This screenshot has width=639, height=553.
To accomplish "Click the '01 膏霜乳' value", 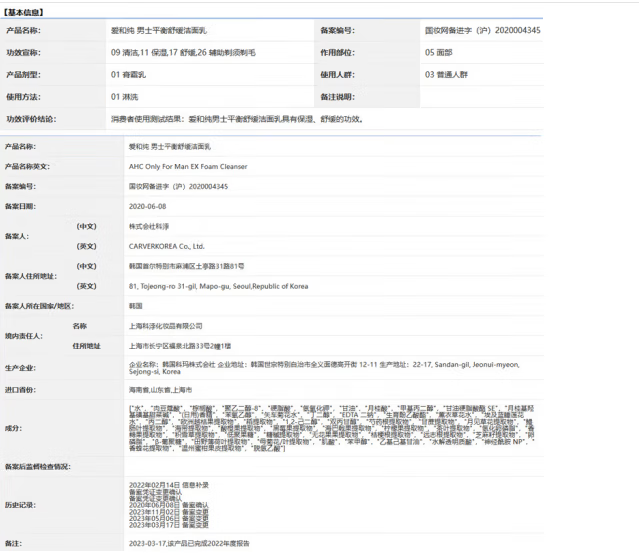I will click(128, 75).
